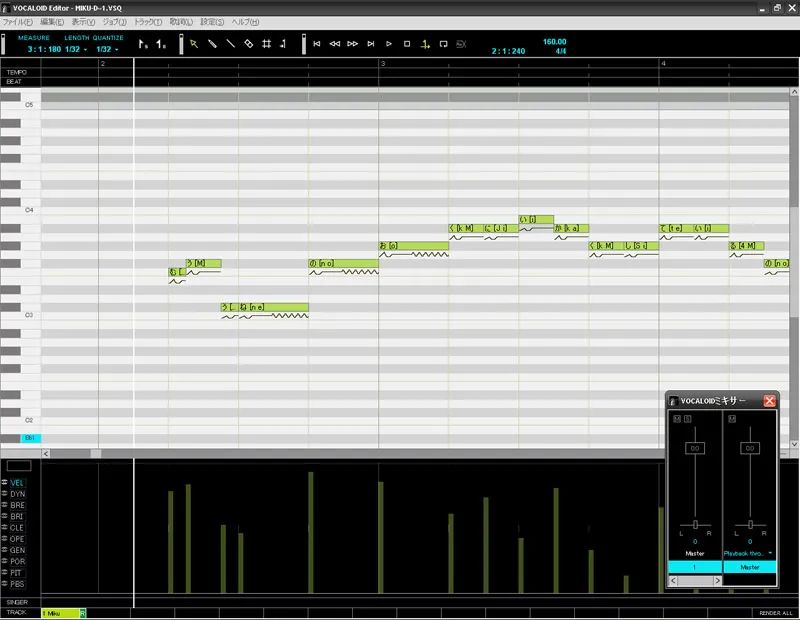Viewport: 800px width, 620px height.
Task: Start playback with the play button
Action: (x=389, y=44)
